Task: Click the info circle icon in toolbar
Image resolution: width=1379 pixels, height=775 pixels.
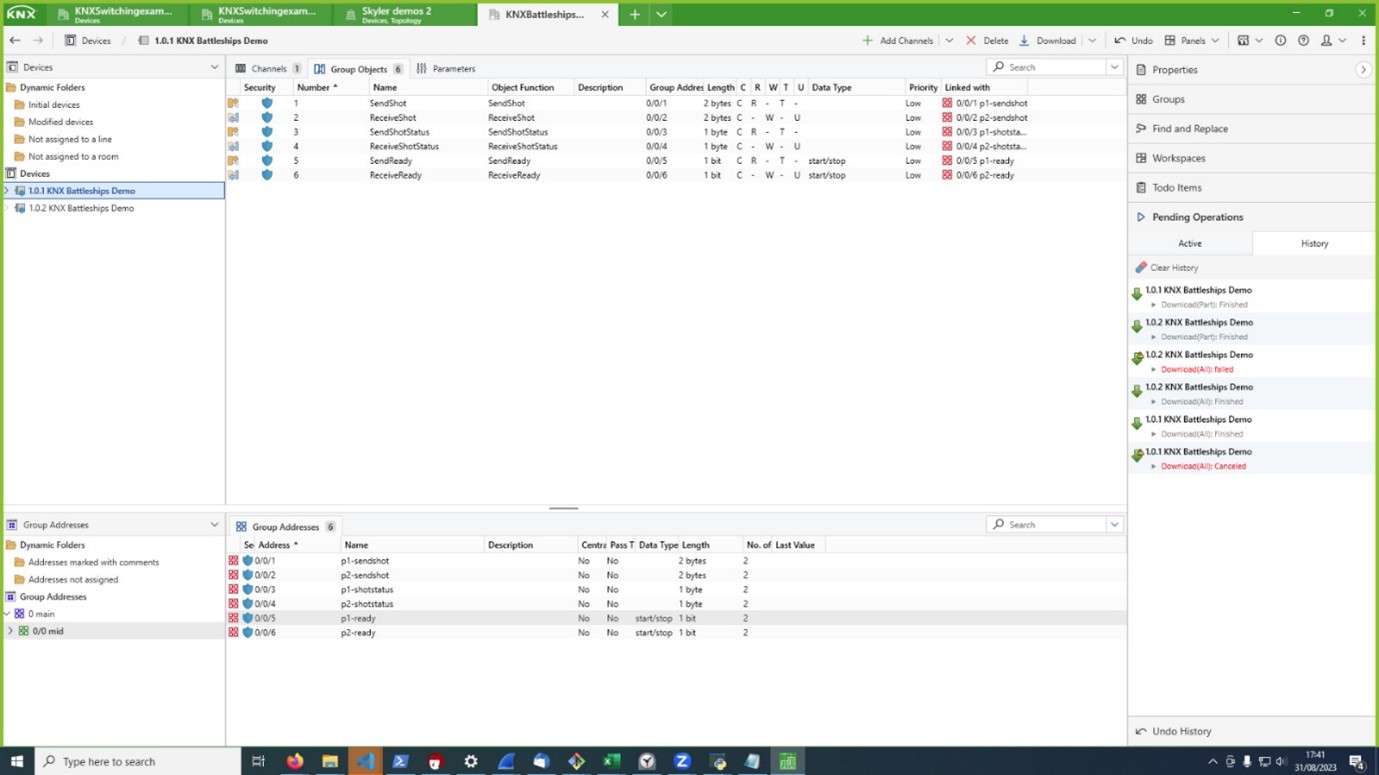Action: (1280, 40)
